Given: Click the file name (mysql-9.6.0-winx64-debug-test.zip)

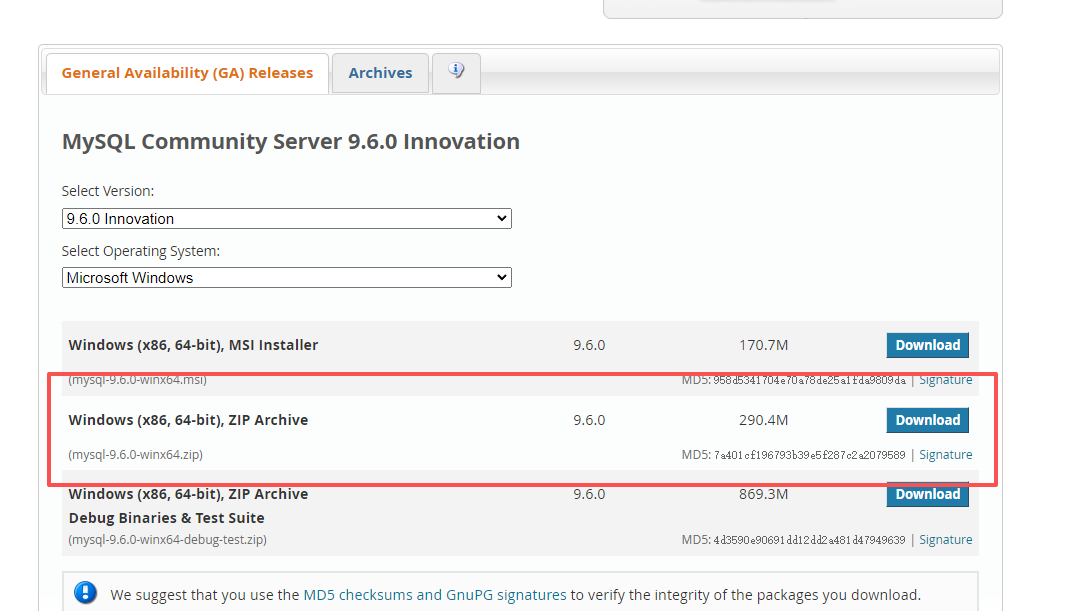Looking at the screenshot, I should click(167, 540).
